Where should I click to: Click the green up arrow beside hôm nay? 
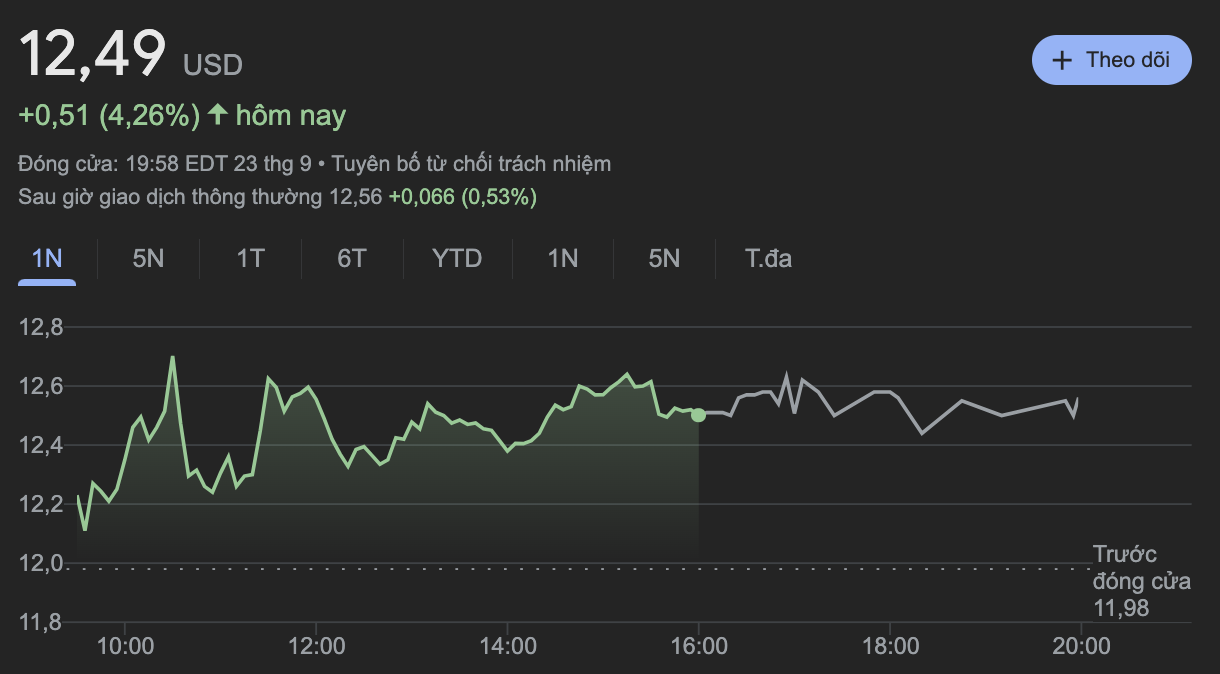(217, 116)
